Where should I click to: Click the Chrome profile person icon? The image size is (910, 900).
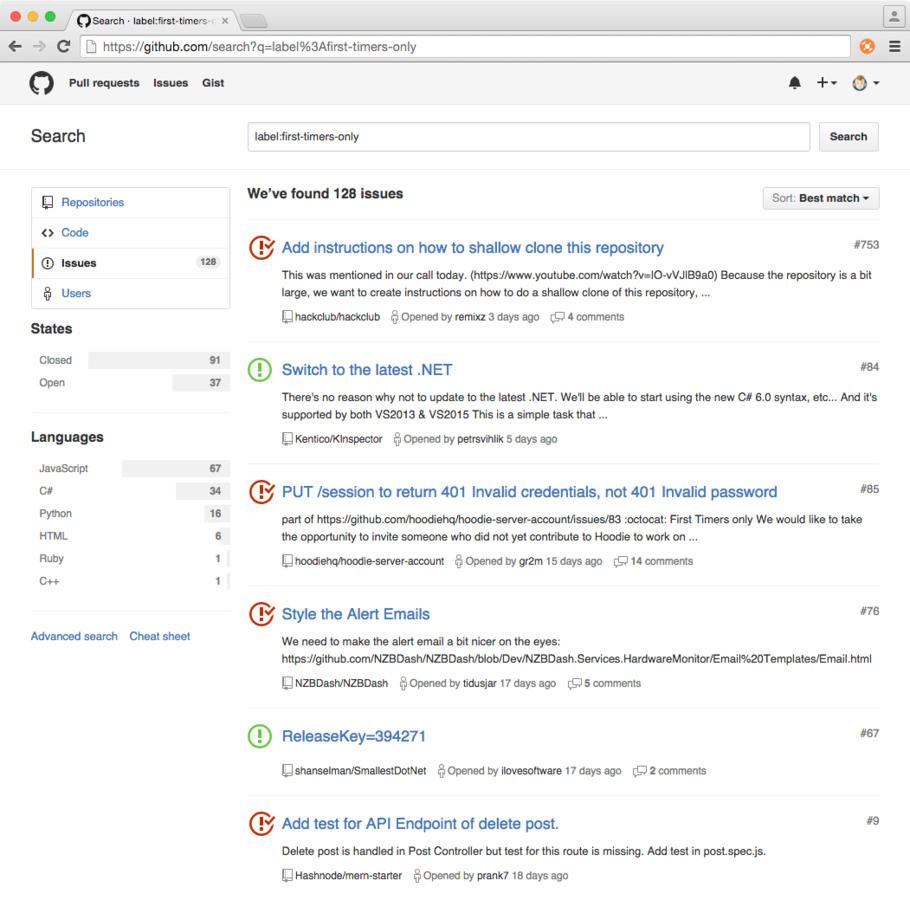pyautogui.click(x=894, y=17)
